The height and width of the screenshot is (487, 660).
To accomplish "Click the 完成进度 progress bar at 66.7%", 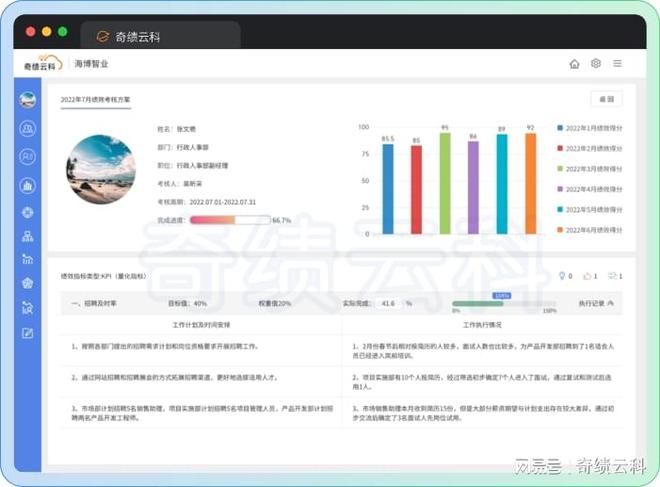I will coord(230,220).
